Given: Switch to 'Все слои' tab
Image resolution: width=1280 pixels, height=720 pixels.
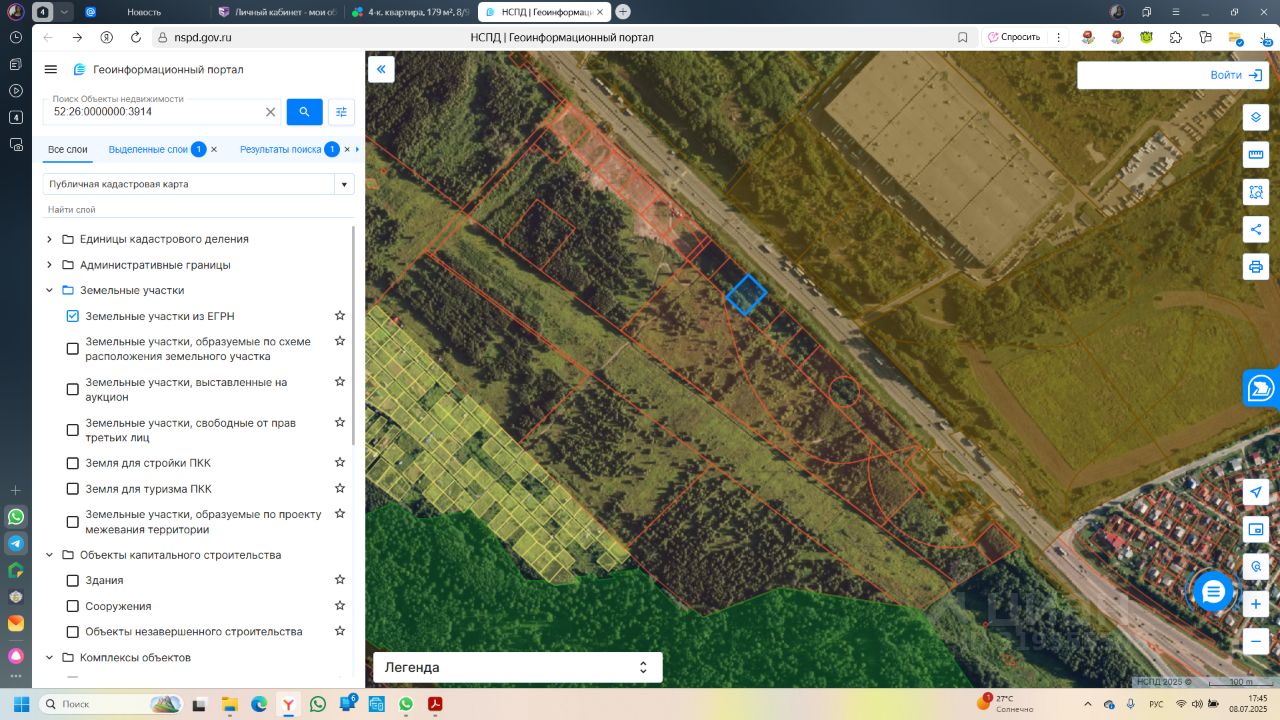Looking at the screenshot, I should (x=68, y=149).
